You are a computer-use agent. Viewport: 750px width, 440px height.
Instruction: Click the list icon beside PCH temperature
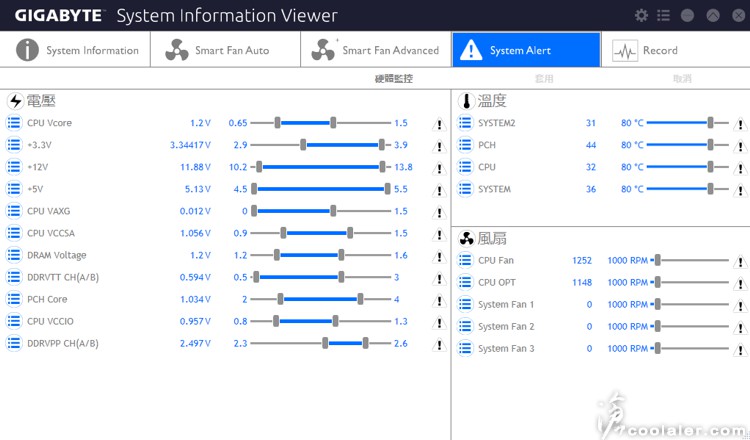[465, 145]
